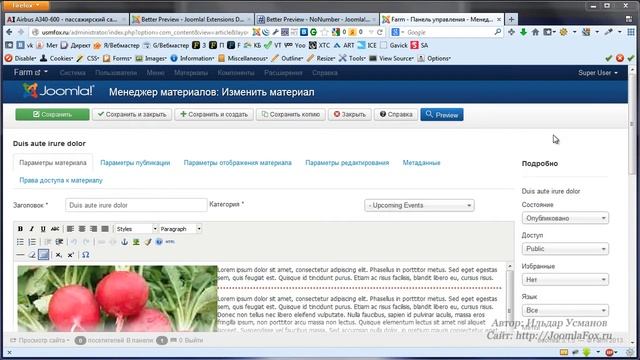Screen dimensions: 640x360
Task: Open the Доступ dropdown showing Public
Action: tap(565, 249)
